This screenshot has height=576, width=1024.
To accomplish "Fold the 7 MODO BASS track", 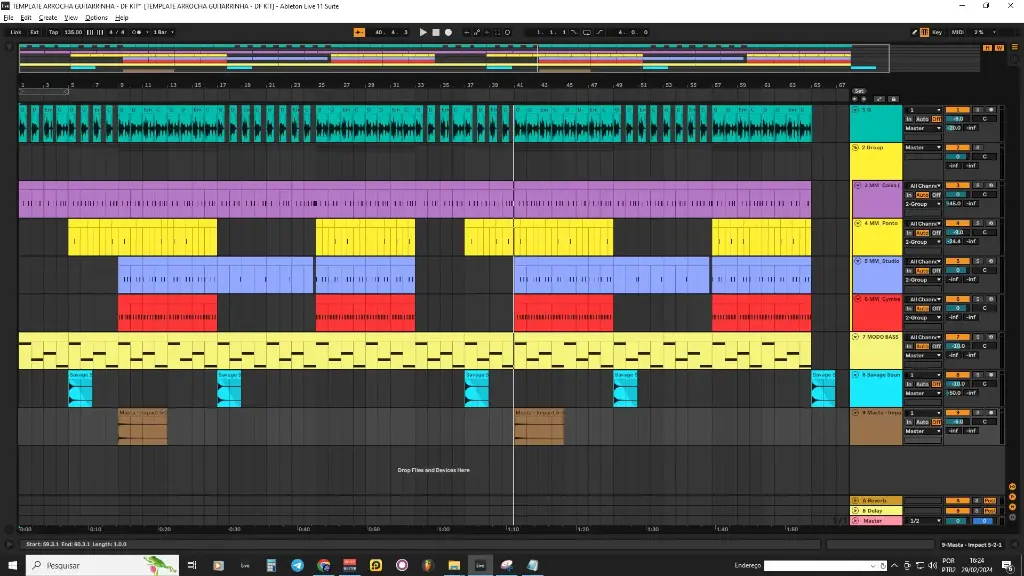I will click(x=856, y=337).
